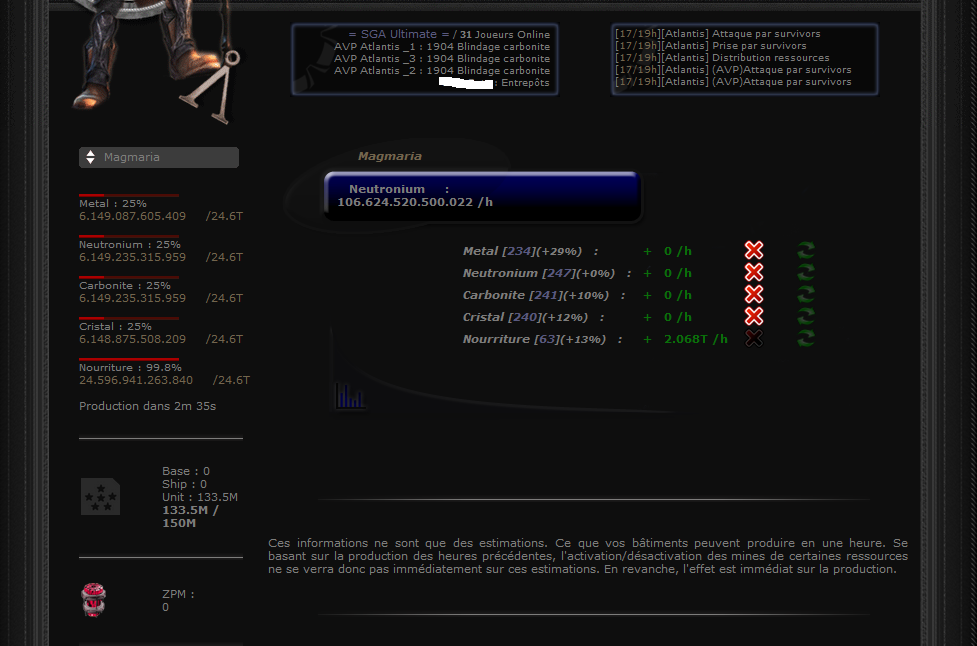This screenshot has width=977, height=646.
Task: Click green refresh arrows on Neutronium row
Action: point(806,272)
